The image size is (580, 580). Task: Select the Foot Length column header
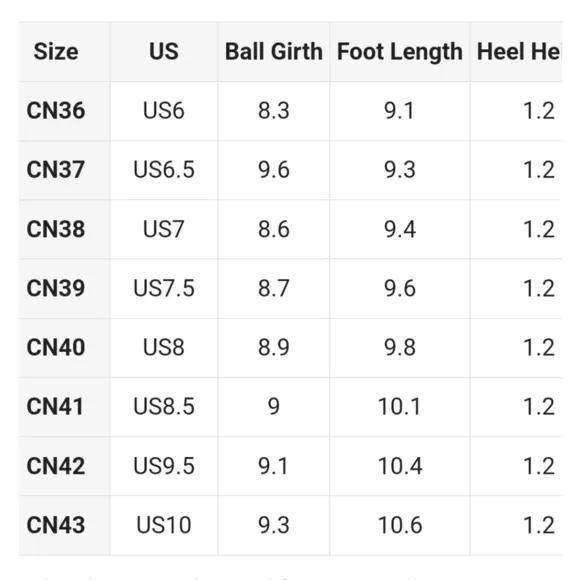pos(400,51)
